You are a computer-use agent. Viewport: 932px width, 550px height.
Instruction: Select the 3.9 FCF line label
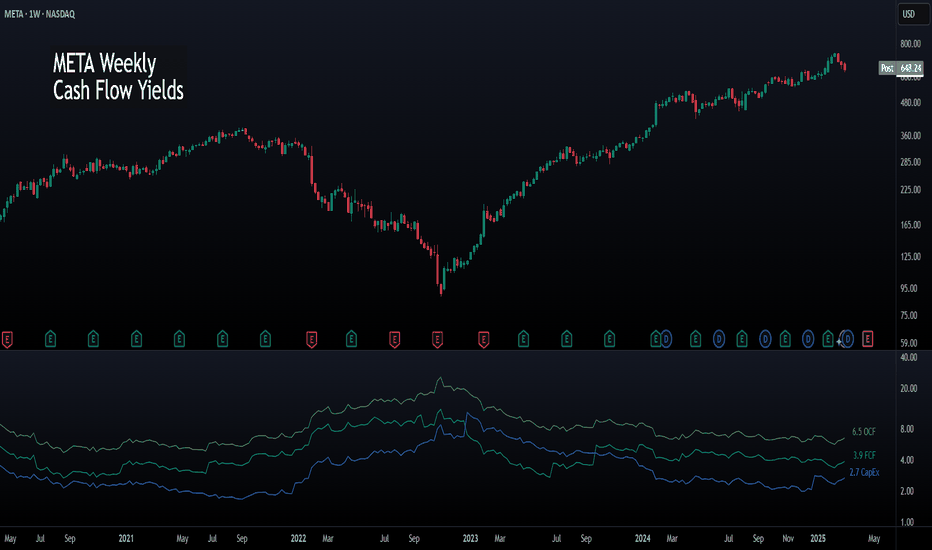coord(864,455)
